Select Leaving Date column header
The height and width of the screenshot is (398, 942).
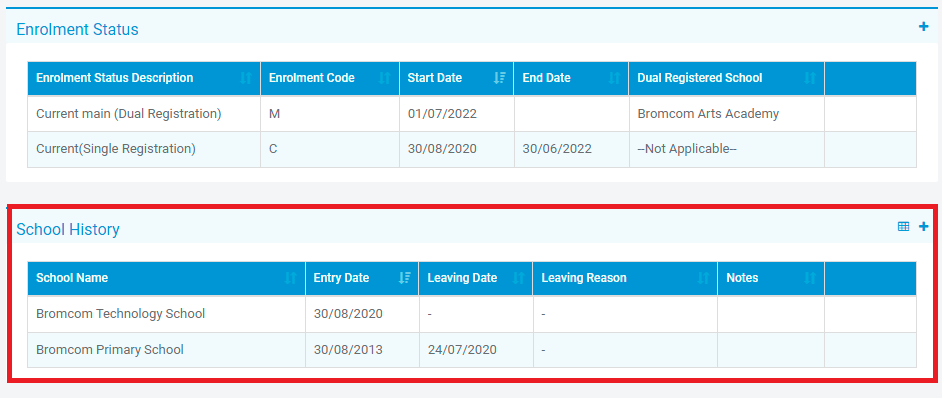click(x=476, y=278)
